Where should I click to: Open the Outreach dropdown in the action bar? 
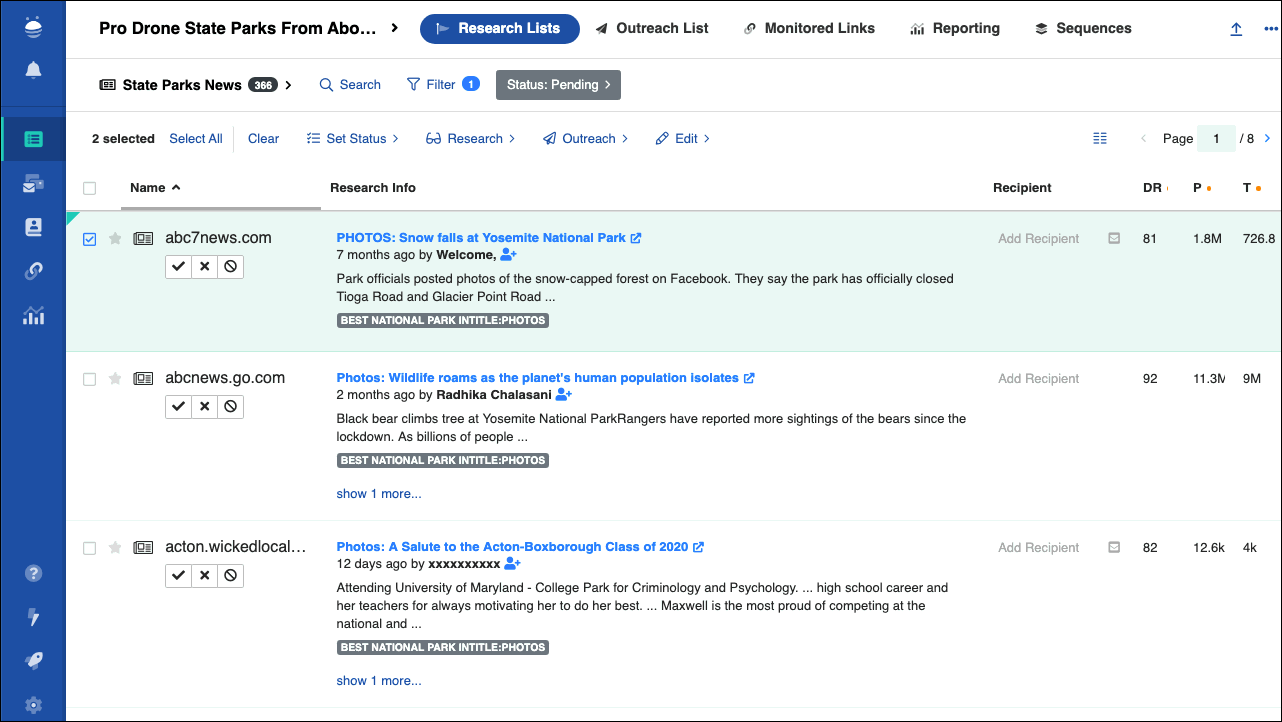coord(585,138)
